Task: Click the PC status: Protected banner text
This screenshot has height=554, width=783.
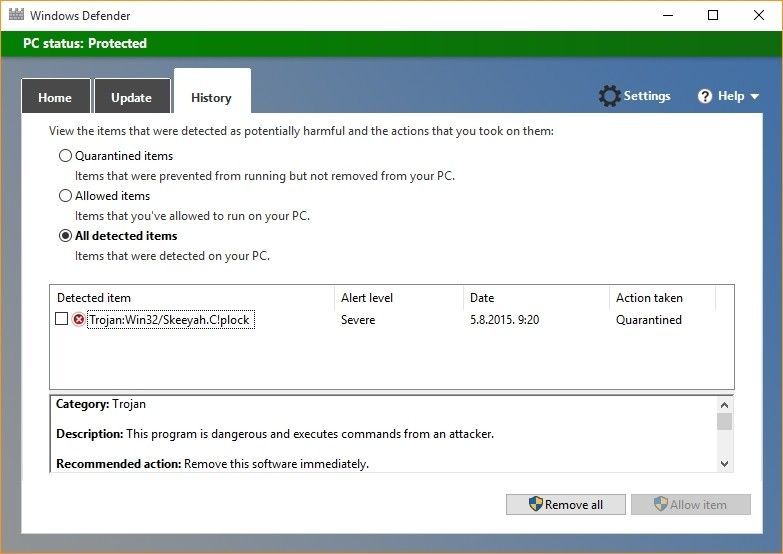Action: click(x=85, y=43)
